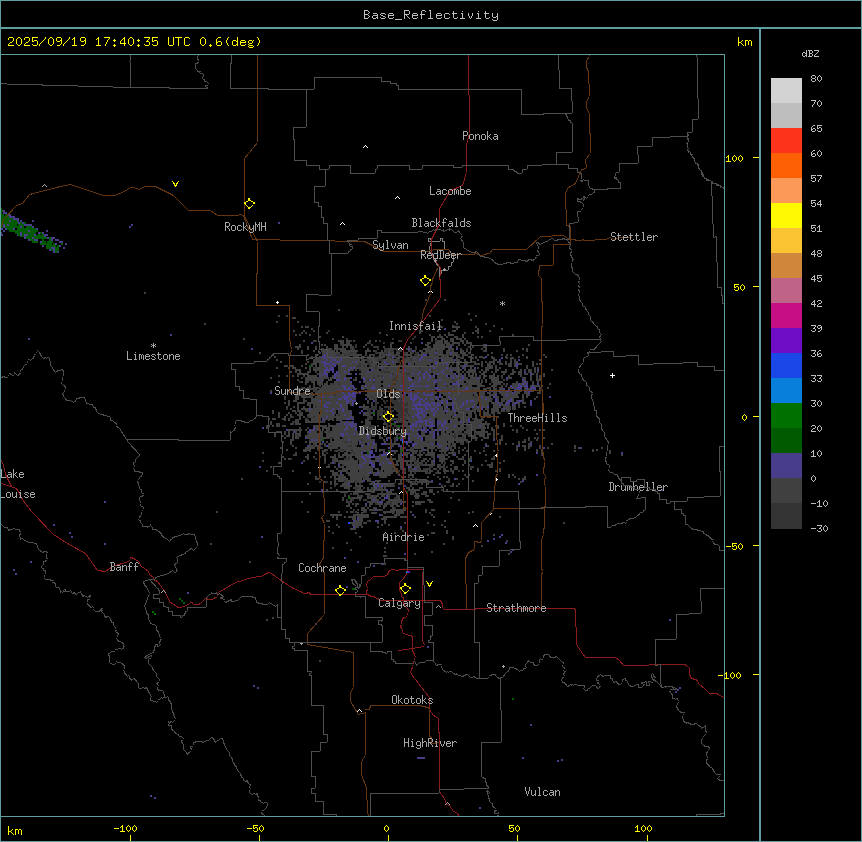The image size is (862, 842).
Task: Select the Stettler label on map
Action: (634, 237)
